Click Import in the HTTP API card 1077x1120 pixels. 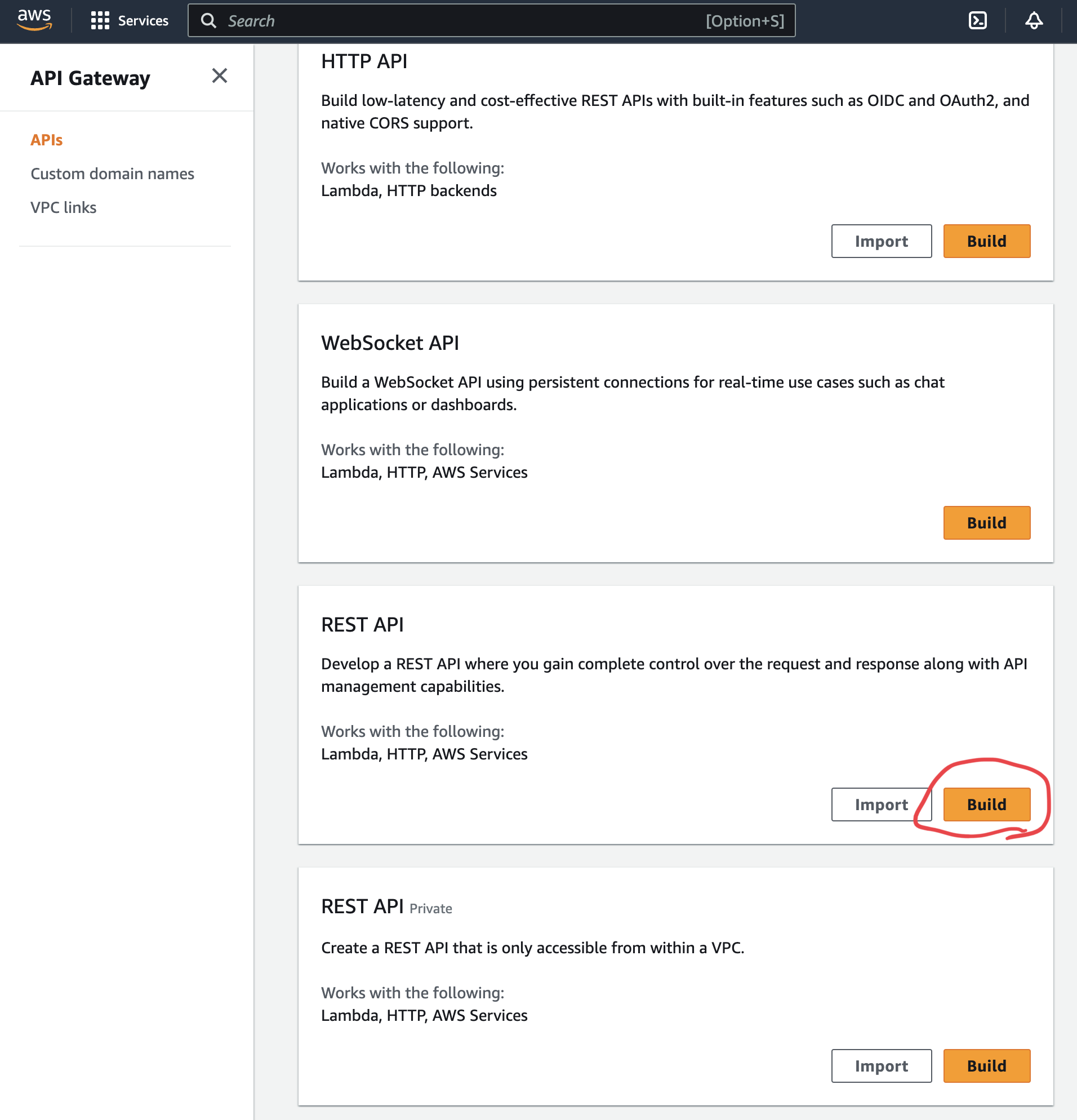[x=881, y=241]
